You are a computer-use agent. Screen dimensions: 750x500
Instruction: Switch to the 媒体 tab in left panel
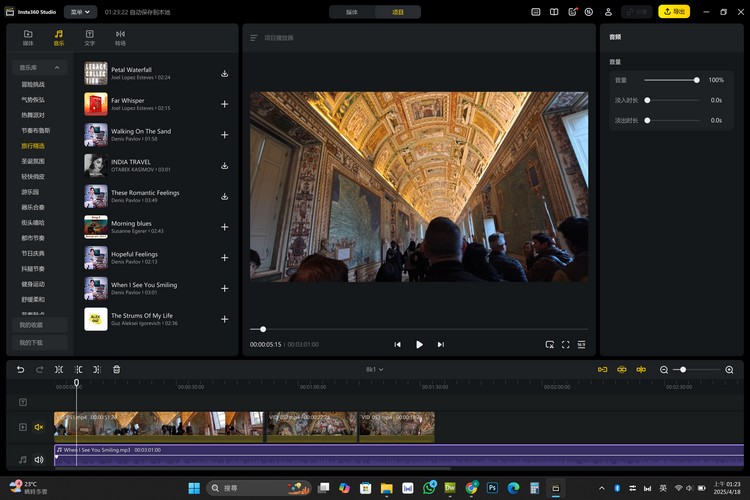click(28, 37)
